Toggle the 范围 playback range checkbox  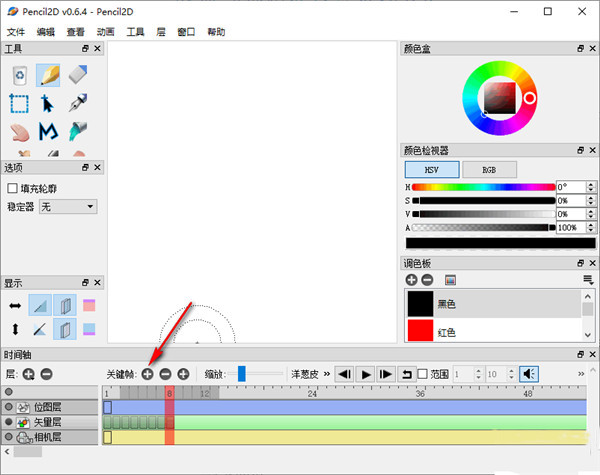click(421, 374)
